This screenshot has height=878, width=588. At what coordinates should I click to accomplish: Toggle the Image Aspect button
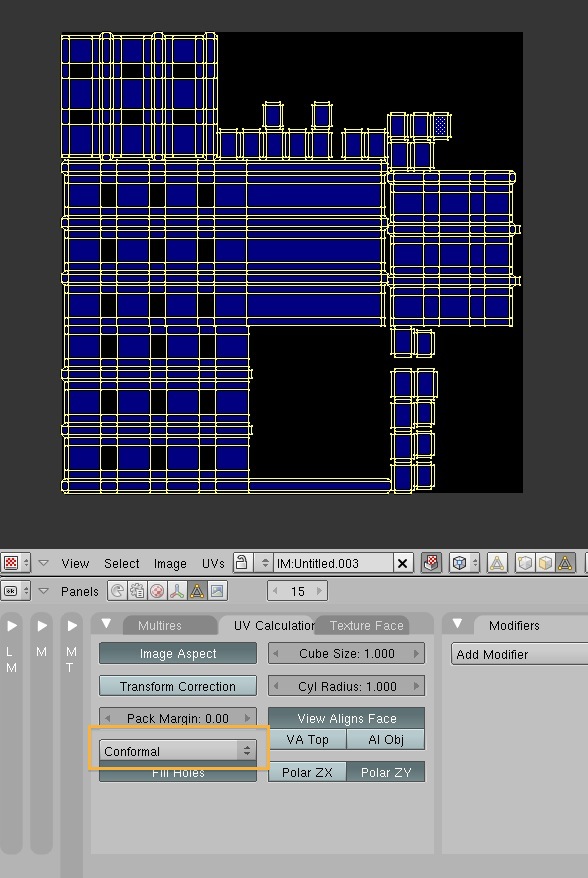[x=178, y=653]
